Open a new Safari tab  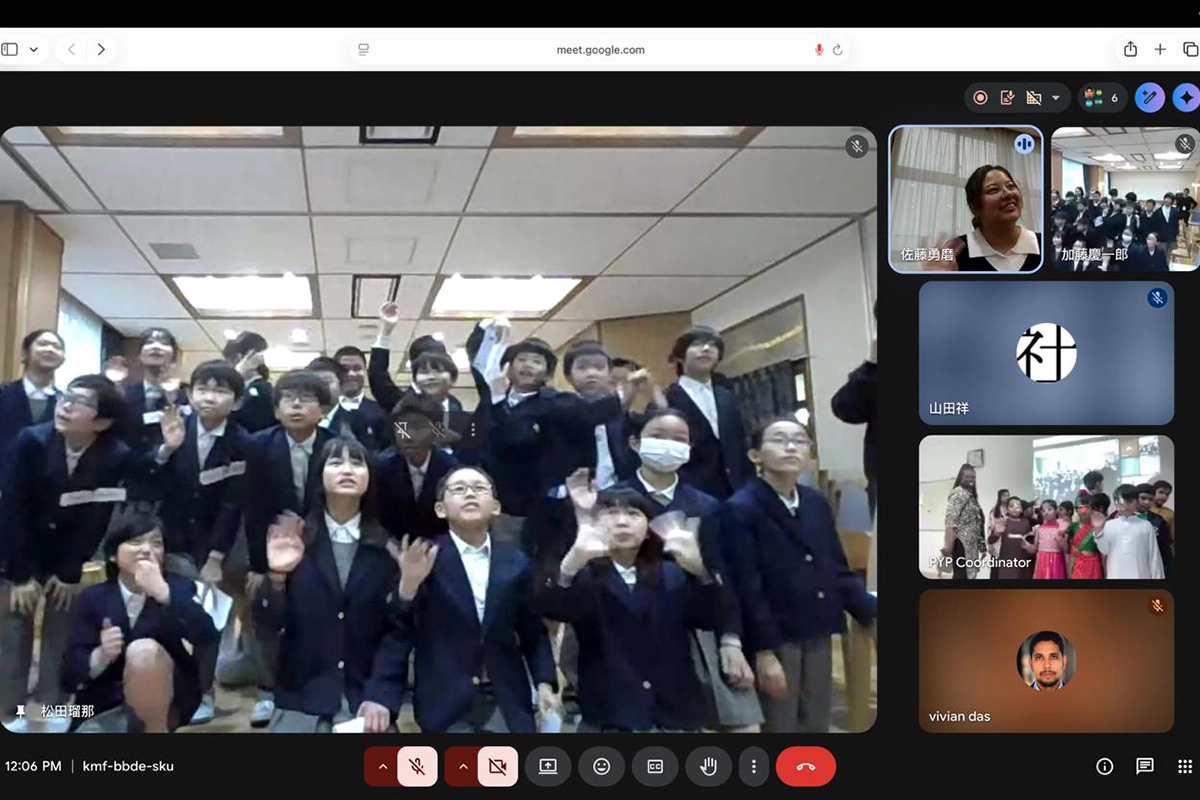[1160, 49]
